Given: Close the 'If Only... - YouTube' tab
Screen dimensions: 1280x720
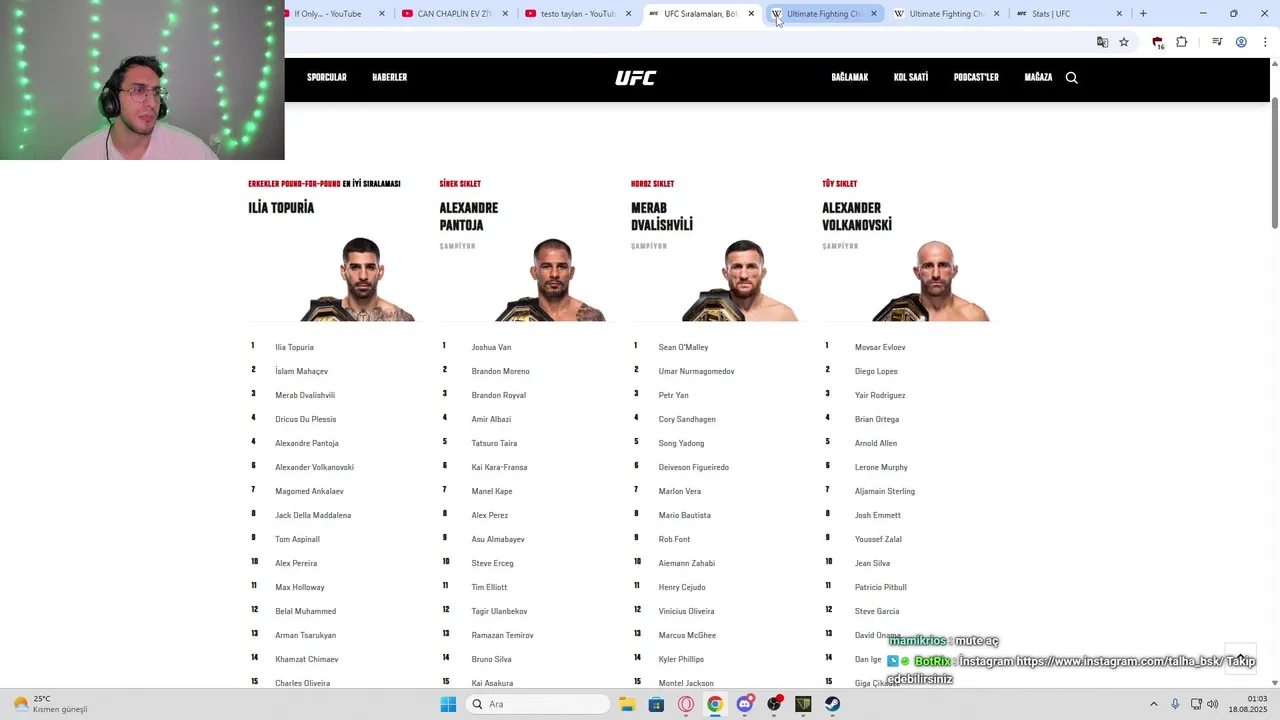Looking at the screenshot, I should 382,14.
